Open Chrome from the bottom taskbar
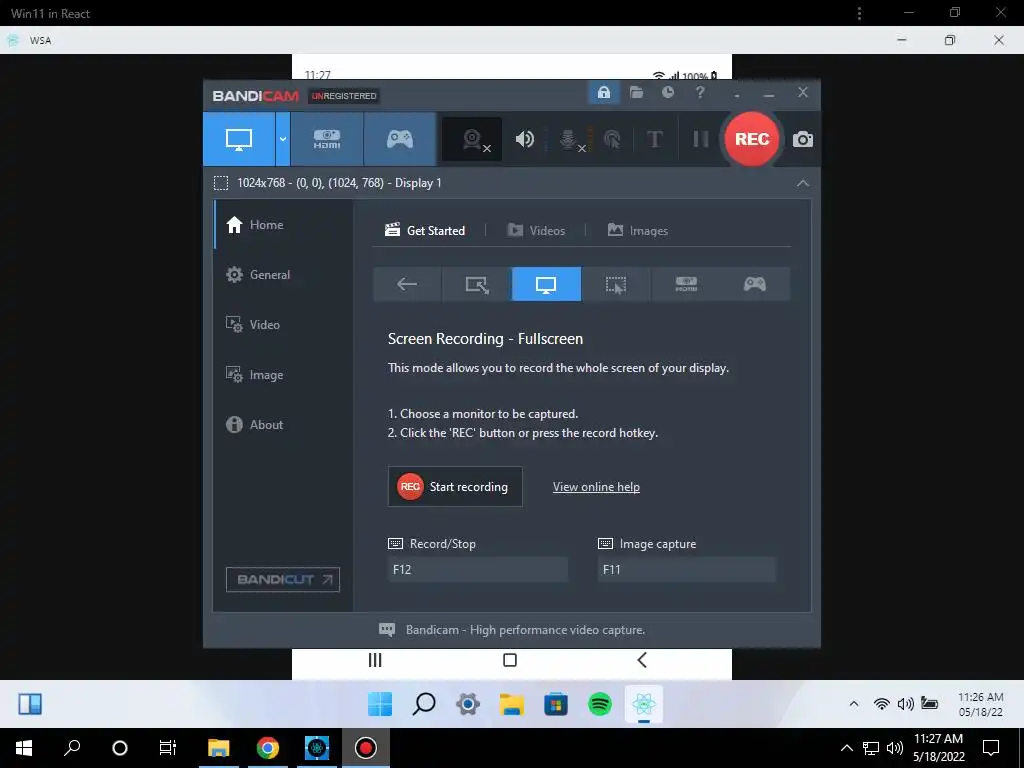The height and width of the screenshot is (768, 1024). [268, 748]
